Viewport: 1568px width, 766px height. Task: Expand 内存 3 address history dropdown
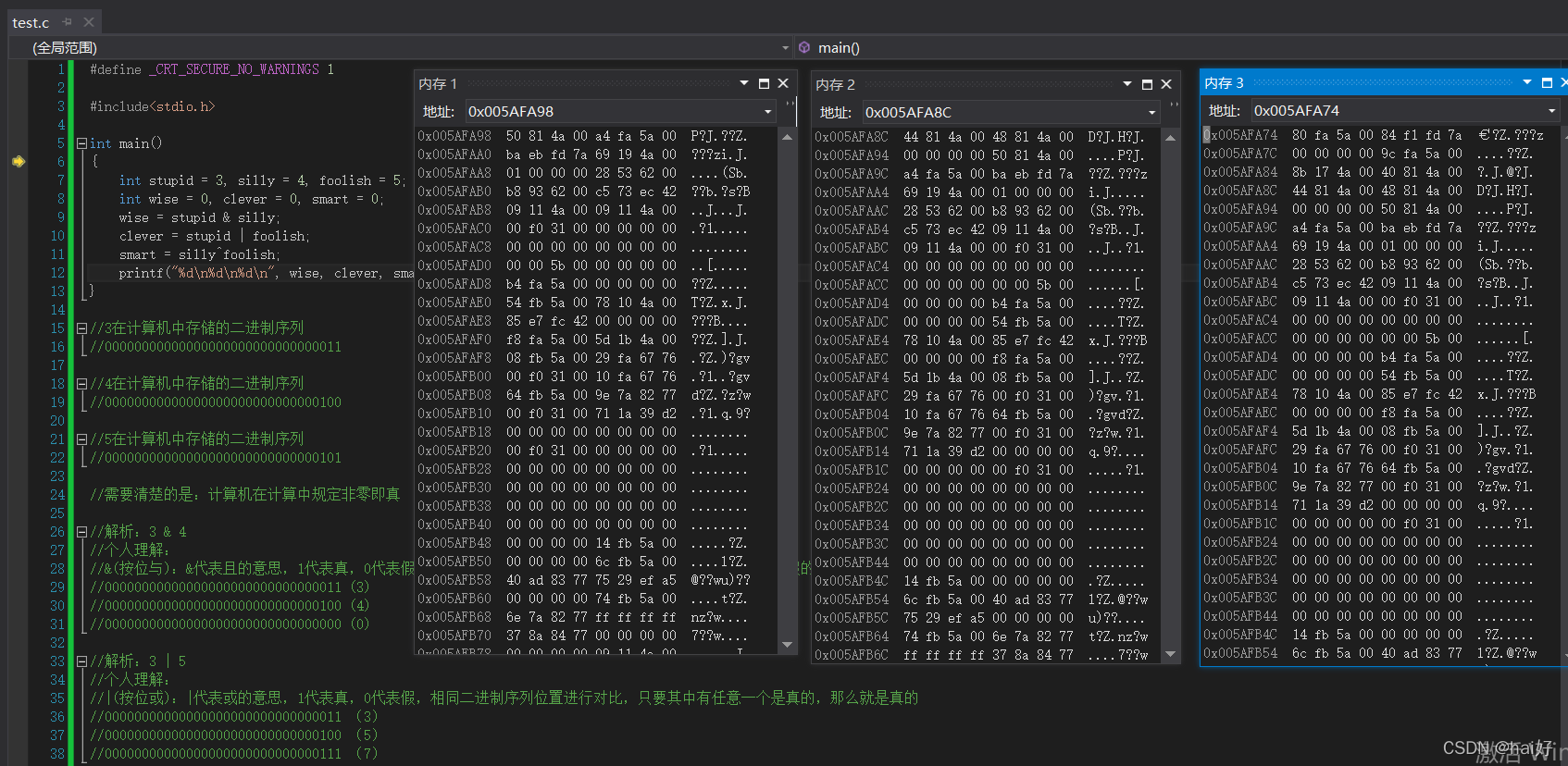pos(1553,111)
